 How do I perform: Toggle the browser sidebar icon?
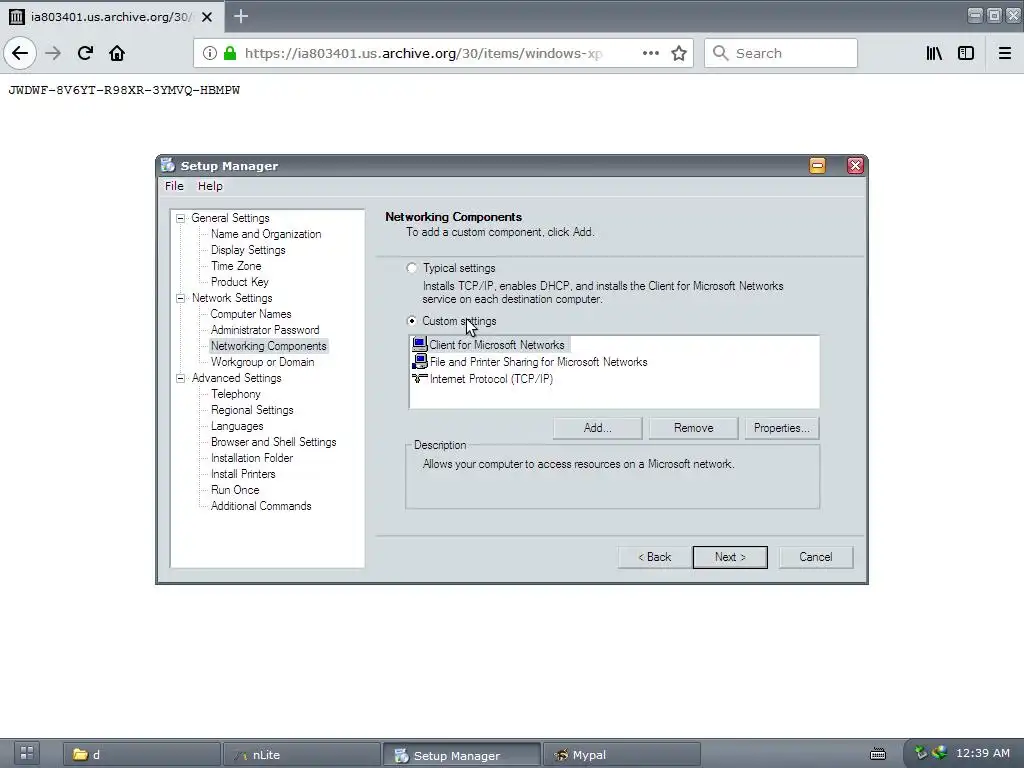tap(966, 53)
